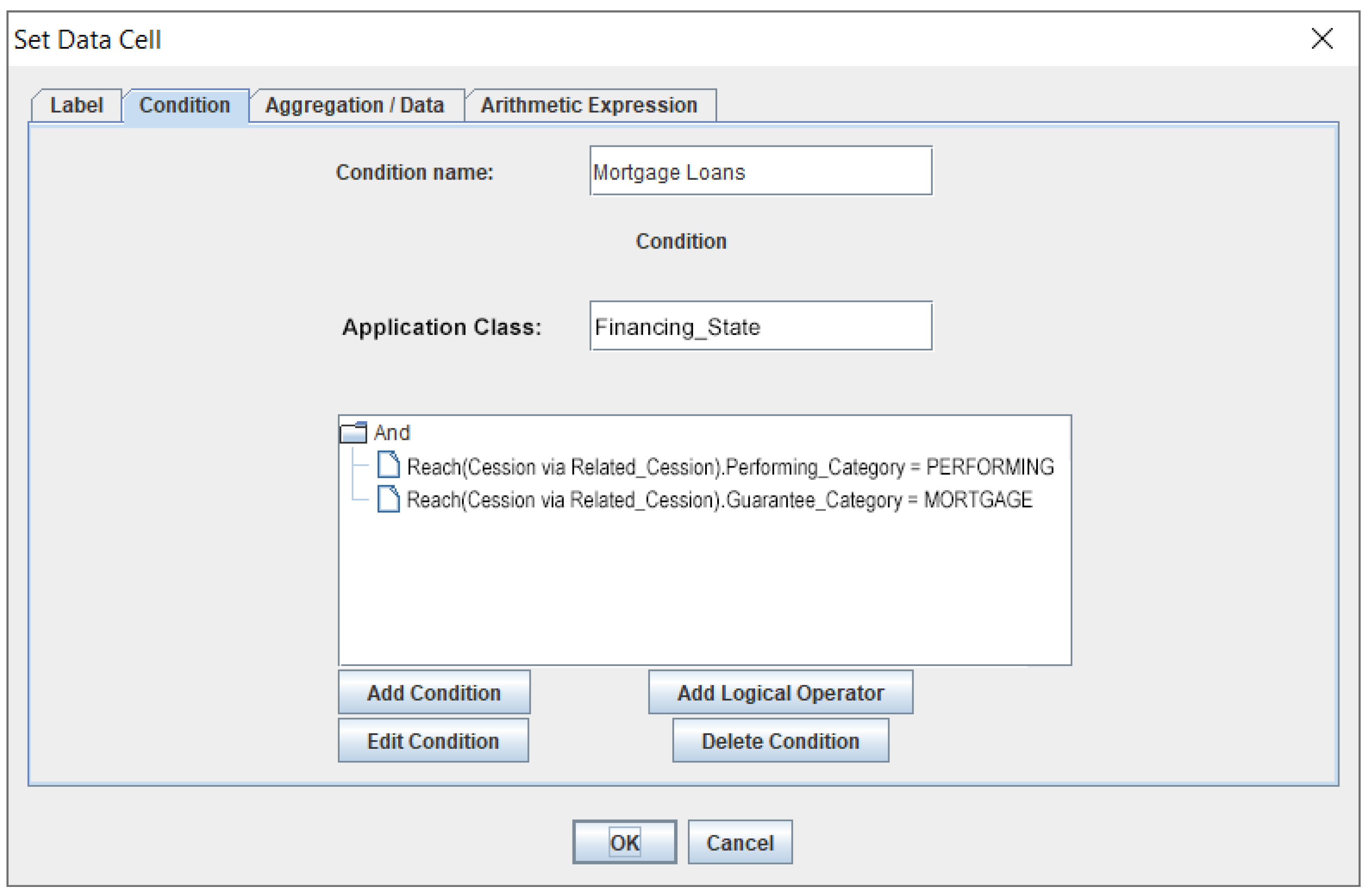
Task: Click Add Logical Operator
Action: [x=781, y=693]
